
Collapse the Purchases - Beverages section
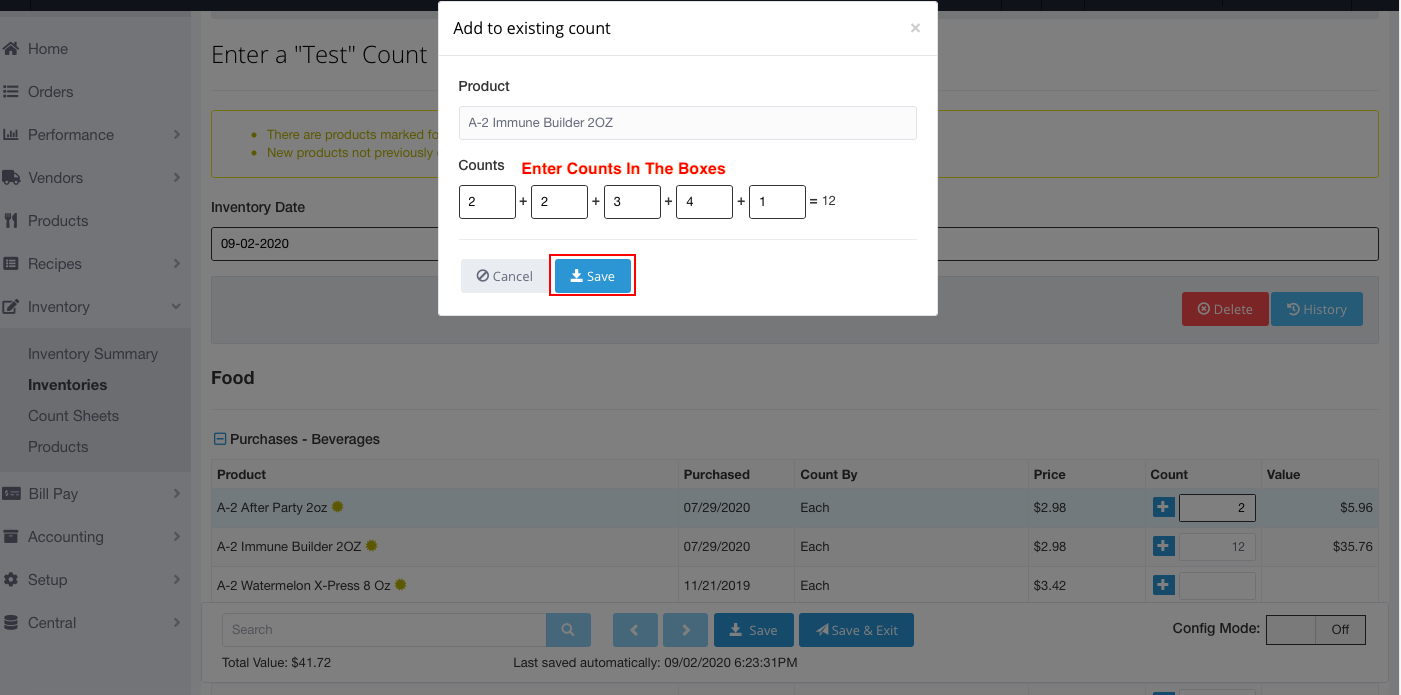(219, 439)
